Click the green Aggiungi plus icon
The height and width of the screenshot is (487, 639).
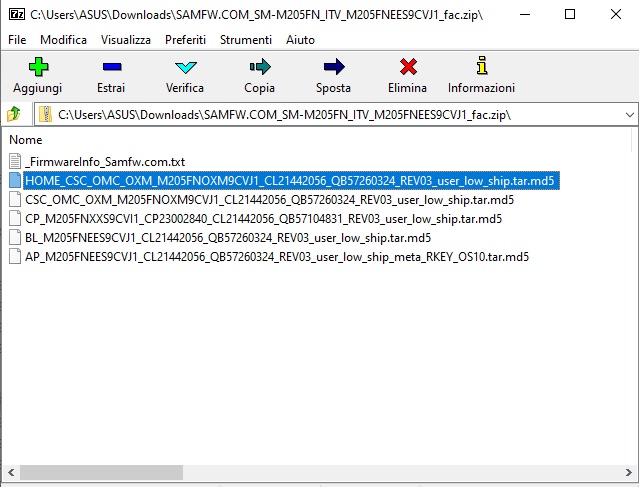pyautogui.click(x=39, y=67)
